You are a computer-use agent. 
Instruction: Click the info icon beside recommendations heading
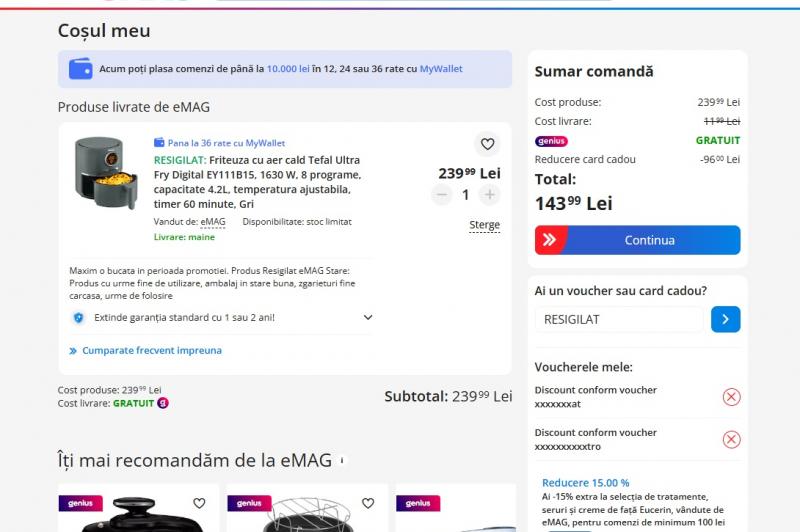[342, 461]
